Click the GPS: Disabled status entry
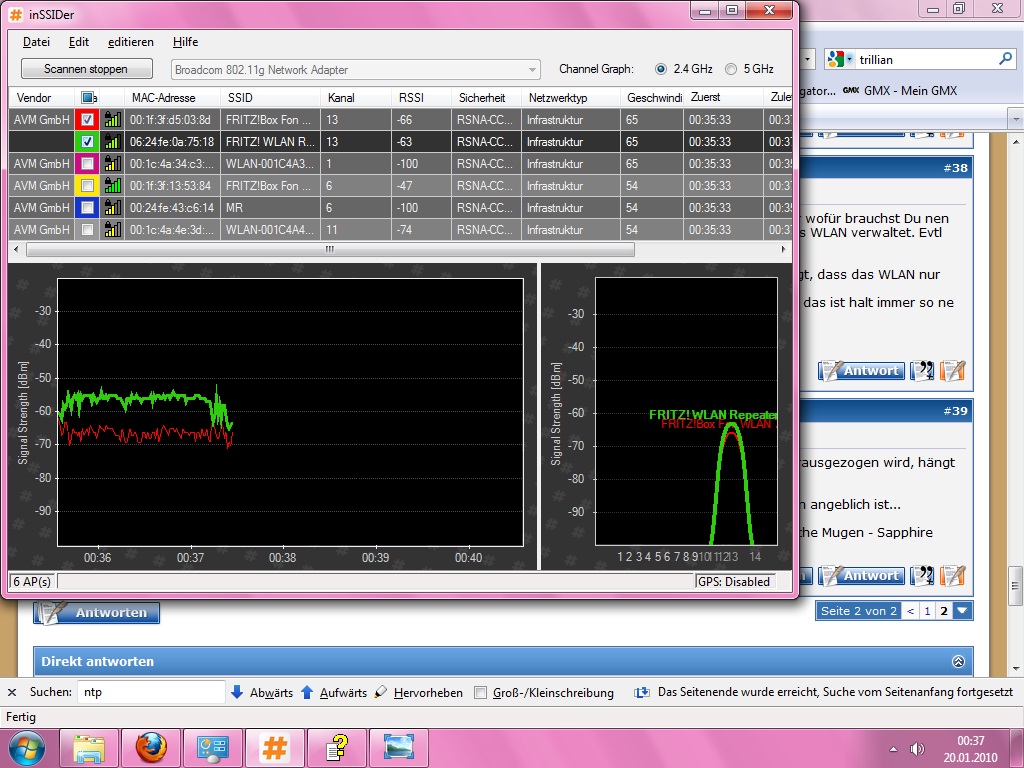1024x768 pixels. [734, 581]
